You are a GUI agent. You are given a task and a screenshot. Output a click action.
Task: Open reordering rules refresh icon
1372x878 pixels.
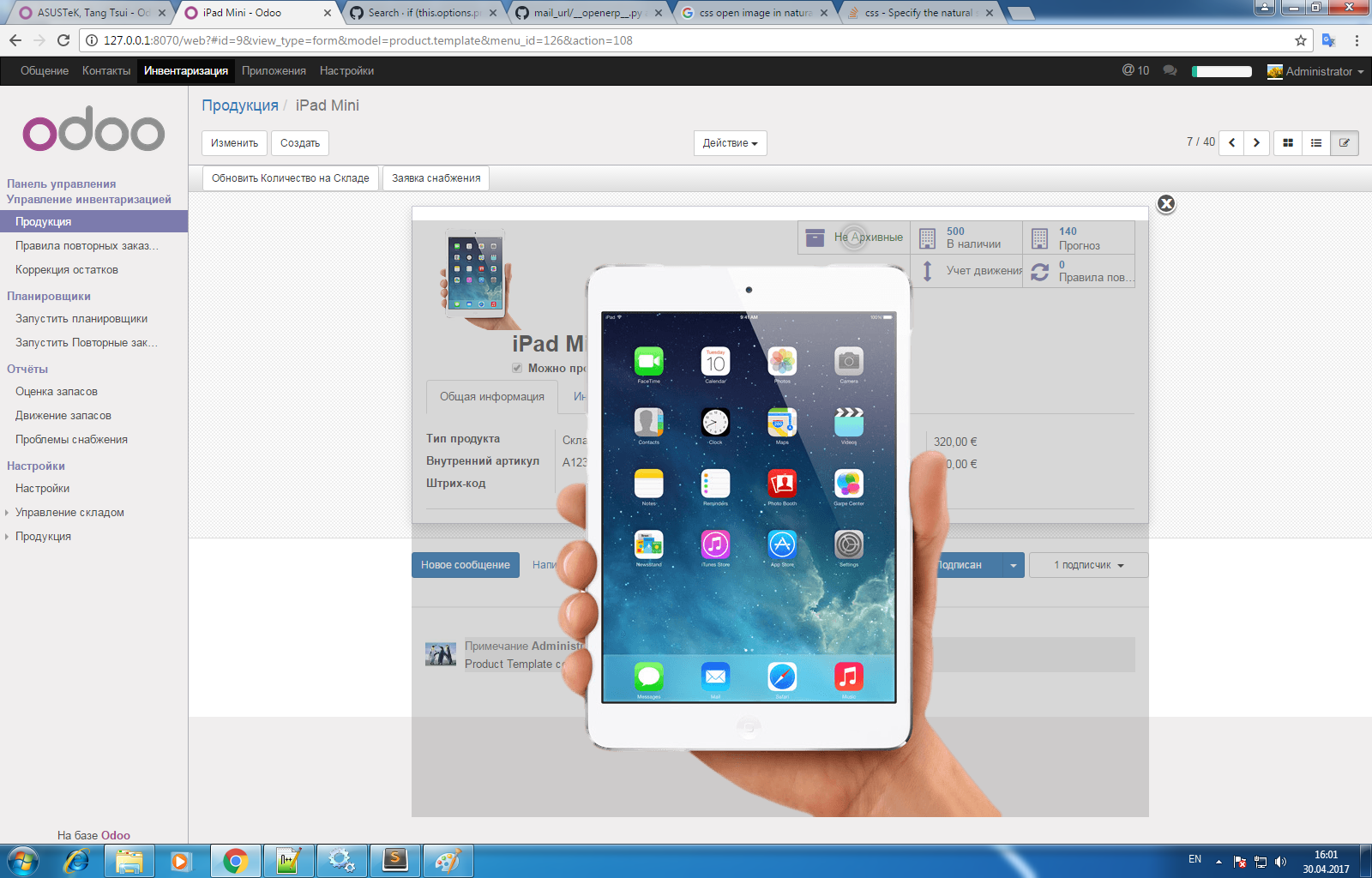pos(1040,272)
